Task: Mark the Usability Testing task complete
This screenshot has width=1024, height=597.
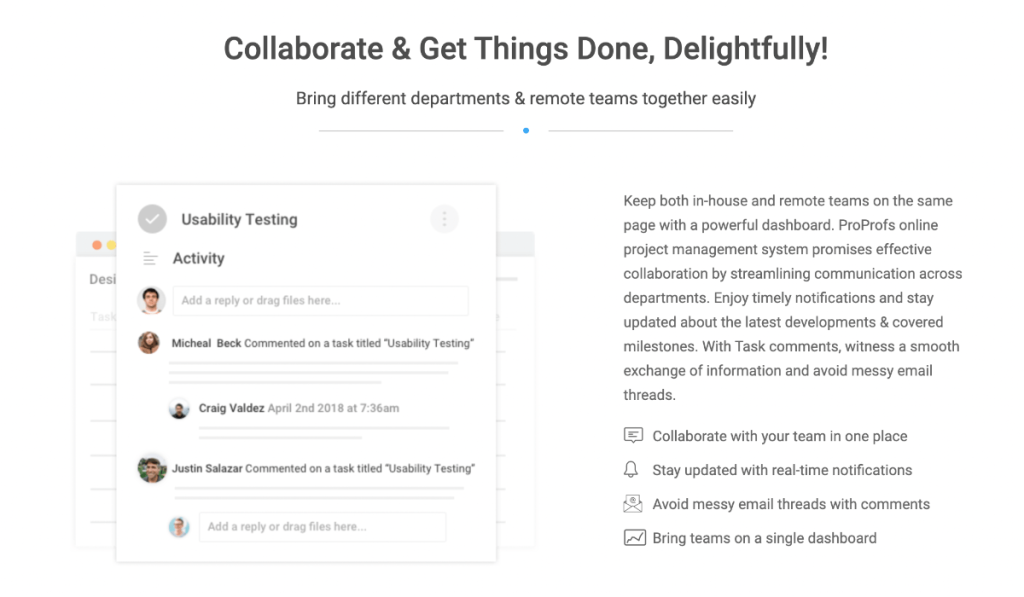Action: click(152, 218)
